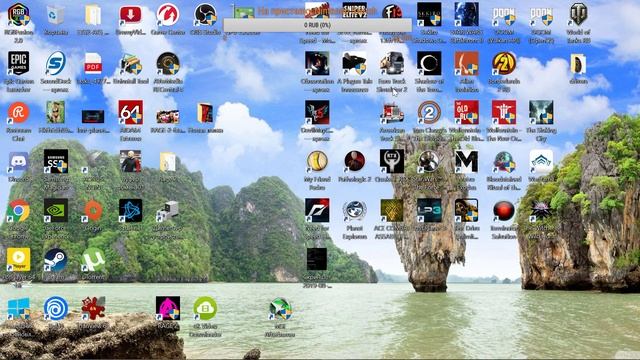Open the red teddy bear shortcut

pos(93,309)
